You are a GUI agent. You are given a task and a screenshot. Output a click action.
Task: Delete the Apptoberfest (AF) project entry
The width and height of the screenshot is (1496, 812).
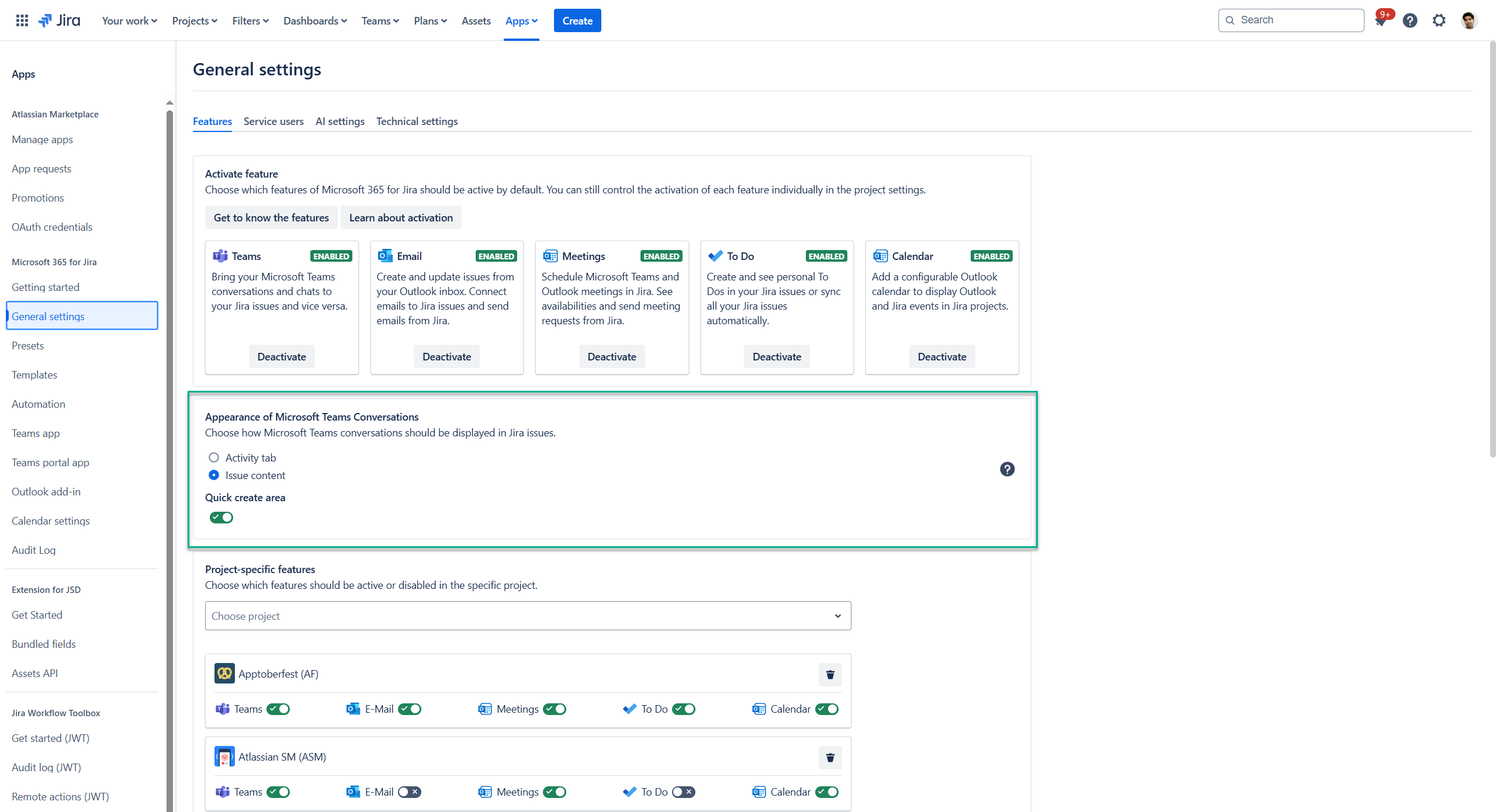[x=830, y=675]
